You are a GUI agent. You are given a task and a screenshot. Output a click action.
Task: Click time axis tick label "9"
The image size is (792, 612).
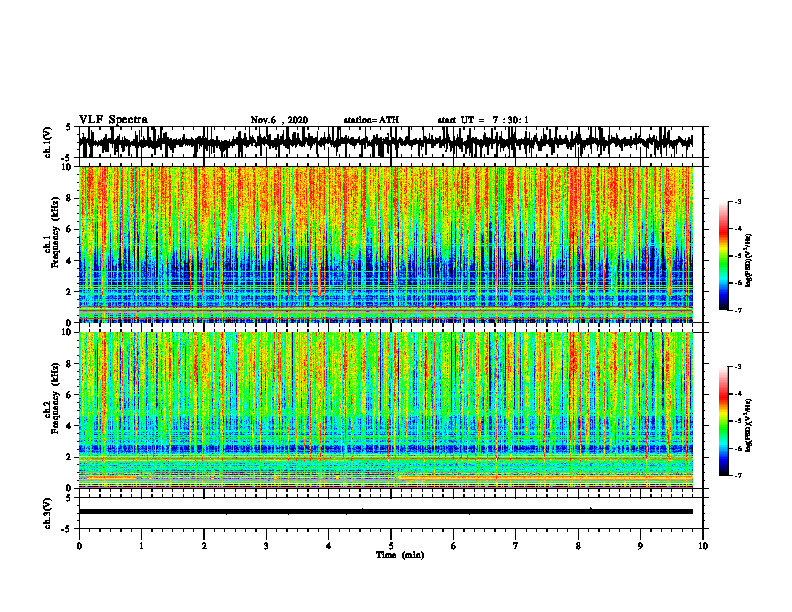pyautogui.click(x=640, y=546)
